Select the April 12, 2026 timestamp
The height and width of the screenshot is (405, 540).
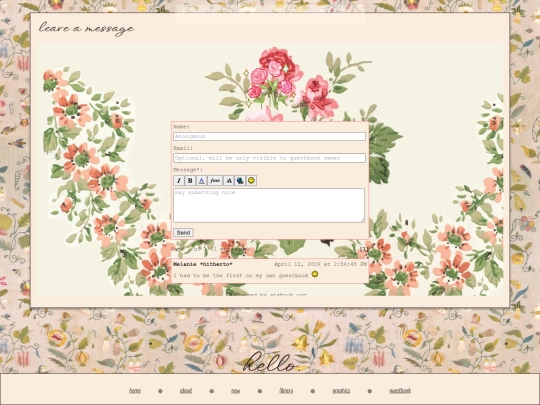[321, 264]
